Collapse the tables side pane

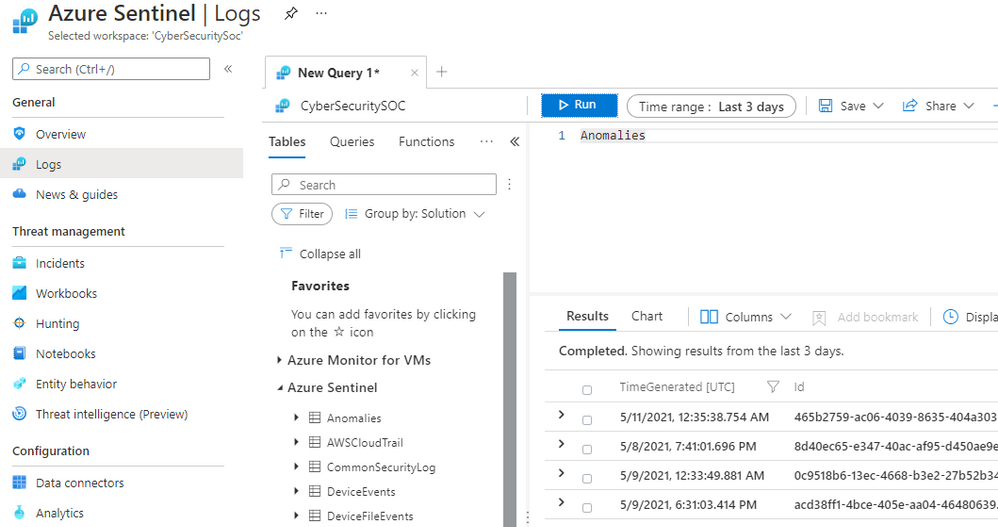[x=515, y=142]
